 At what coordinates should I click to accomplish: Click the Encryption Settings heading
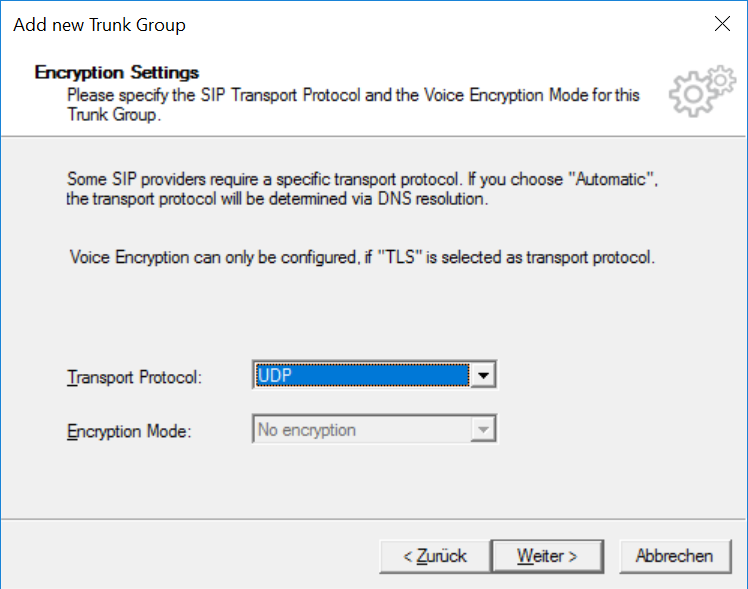pos(117,72)
